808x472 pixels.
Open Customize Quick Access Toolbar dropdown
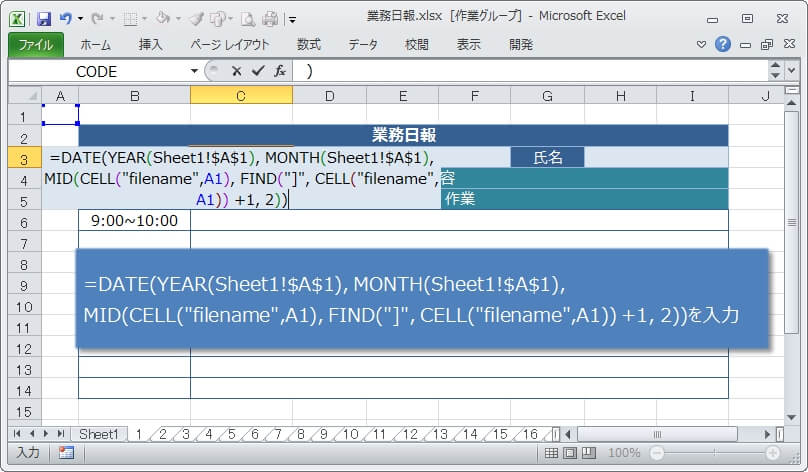pos(292,19)
